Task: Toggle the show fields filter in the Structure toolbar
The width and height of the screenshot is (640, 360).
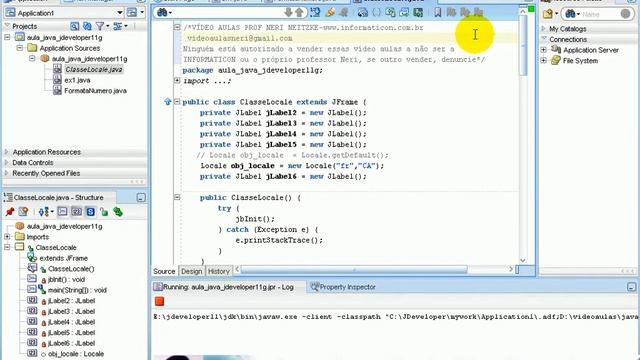Action: (76, 211)
